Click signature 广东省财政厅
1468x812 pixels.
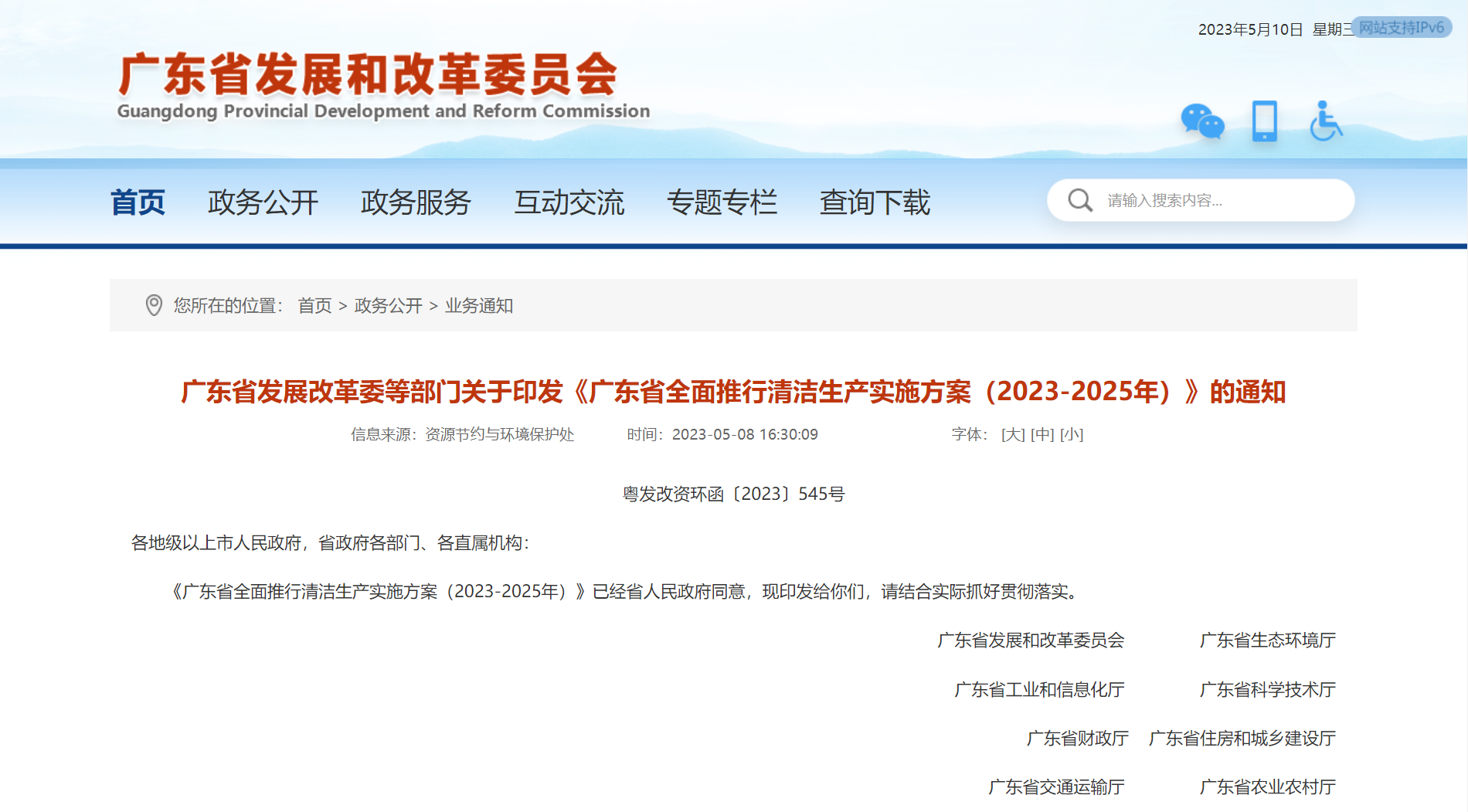[1077, 739]
